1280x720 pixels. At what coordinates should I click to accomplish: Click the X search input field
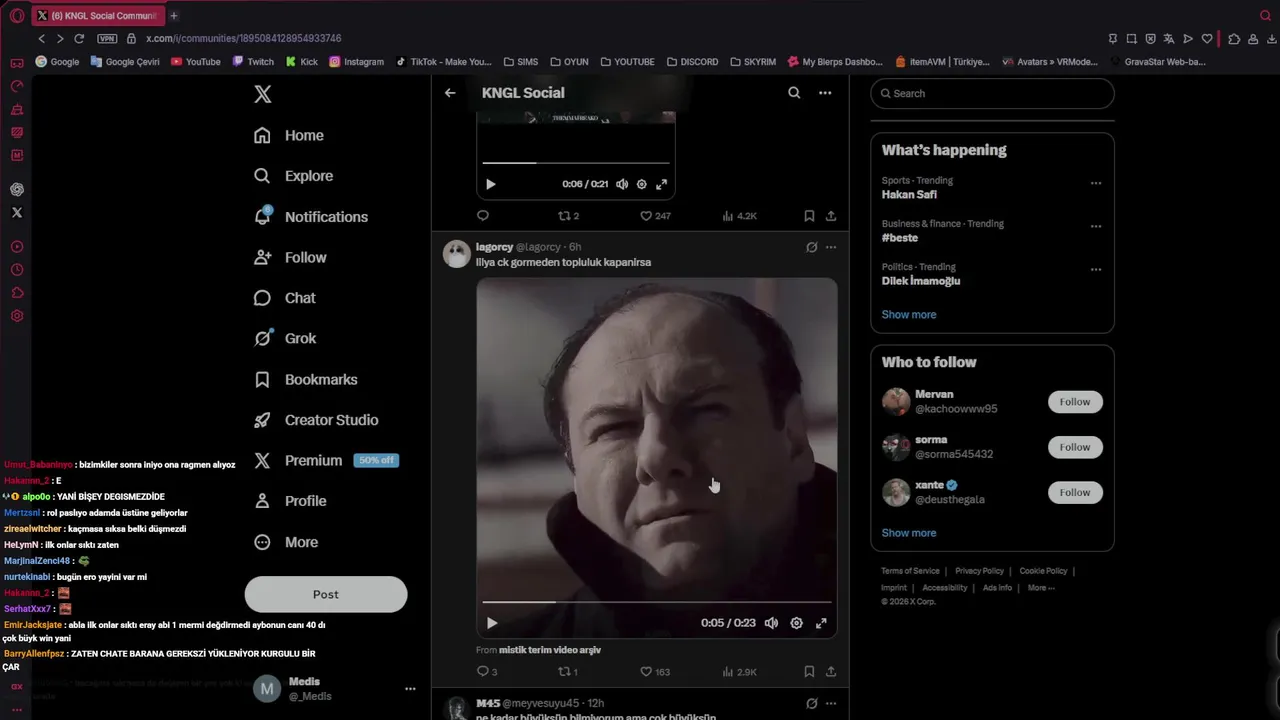992,93
